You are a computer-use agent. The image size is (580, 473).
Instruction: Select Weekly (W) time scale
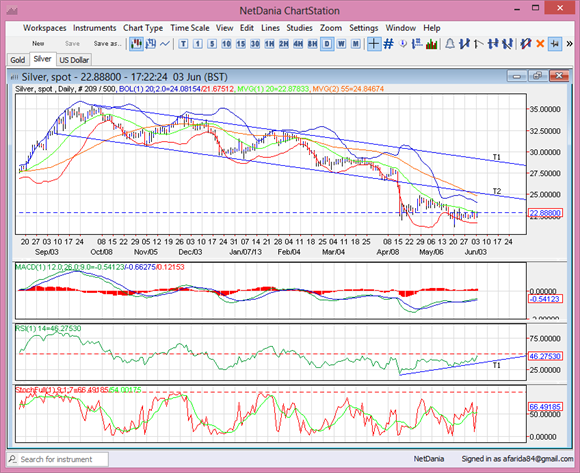tap(341, 44)
